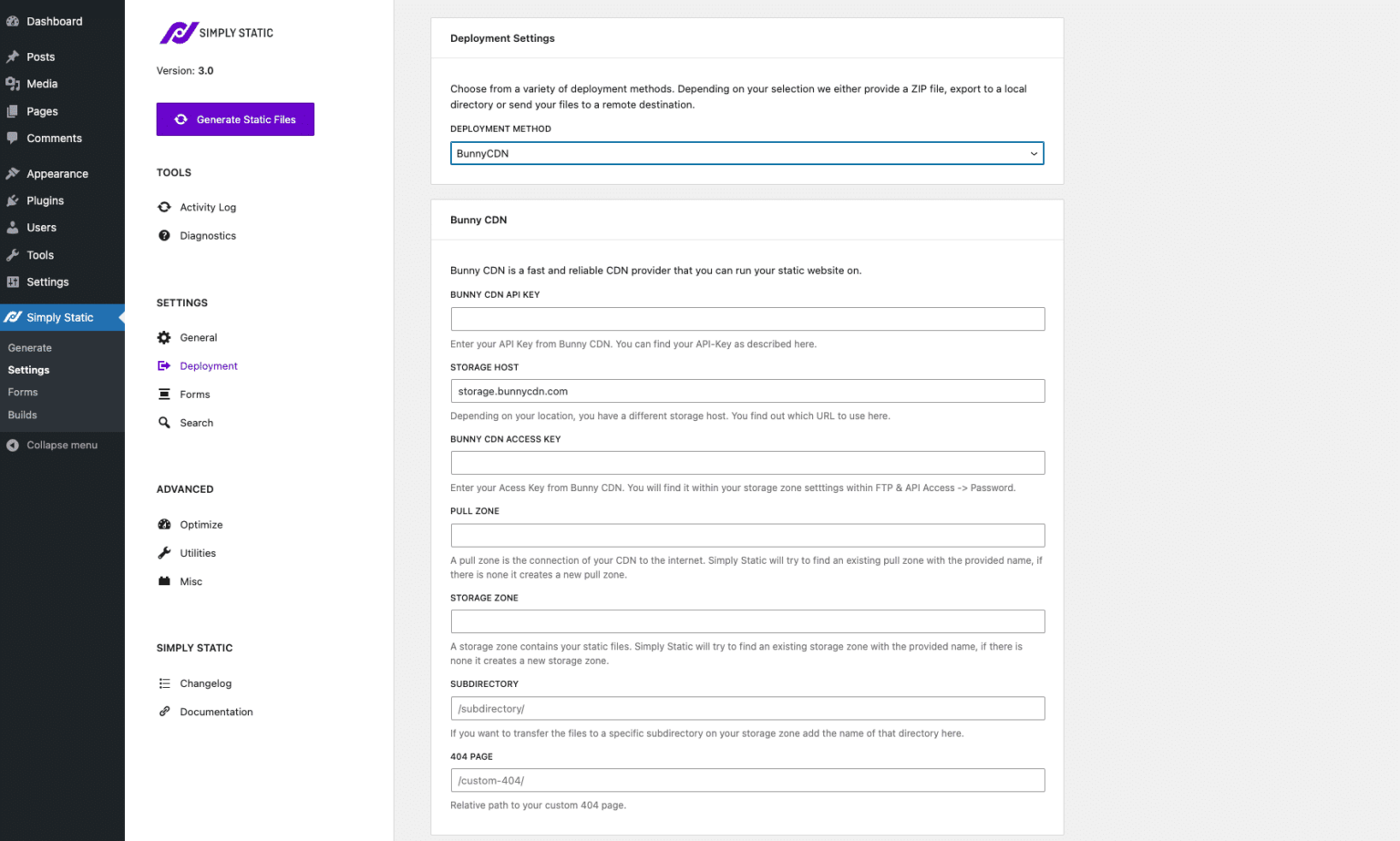This screenshot has height=841, width=1400.
Task: Click the Generate Static Files button
Action: [235, 119]
